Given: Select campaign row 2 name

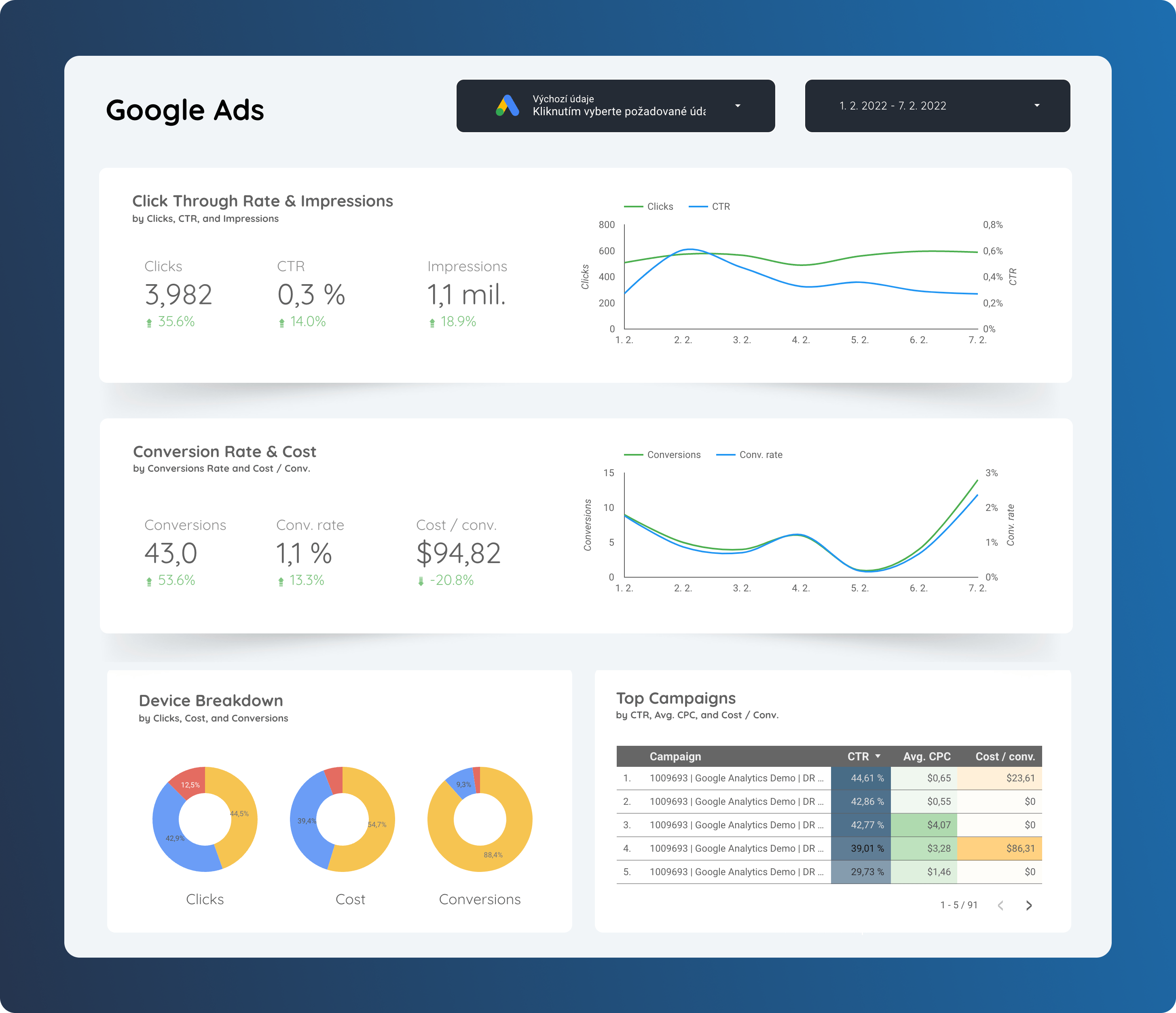Looking at the screenshot, I should click(737, 802).
